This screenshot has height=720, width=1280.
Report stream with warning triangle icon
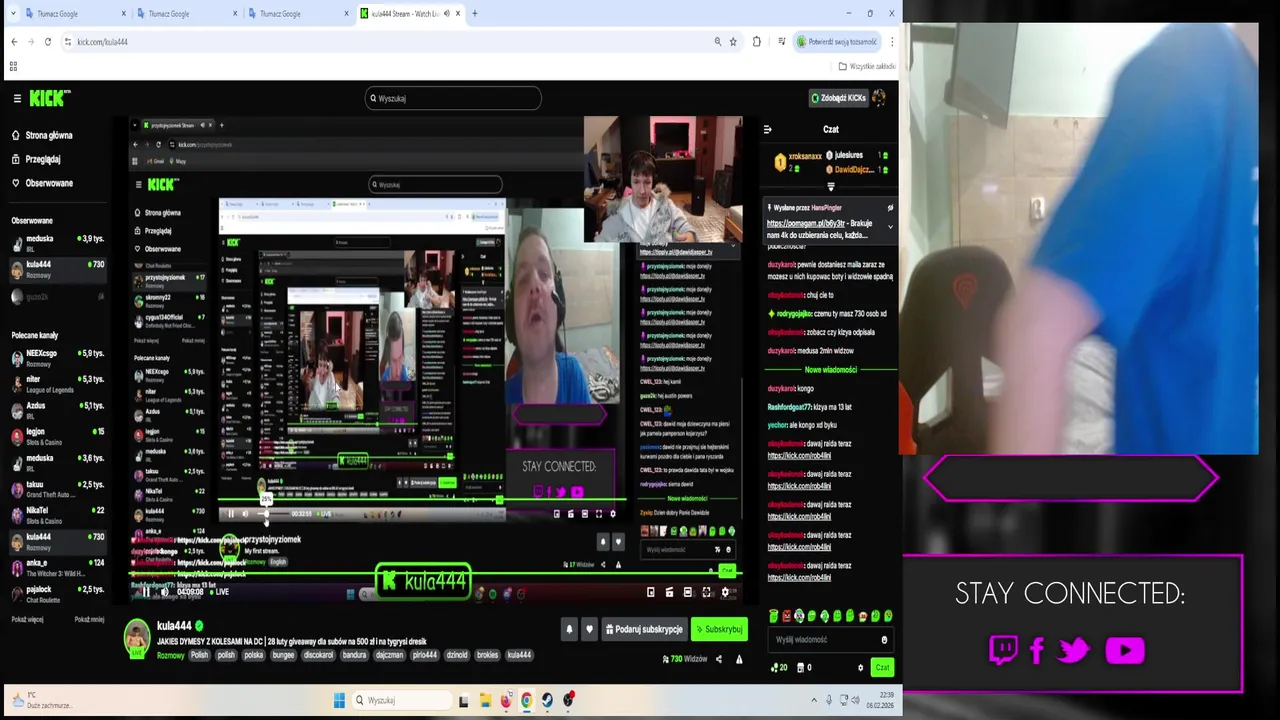coord(739,659)
